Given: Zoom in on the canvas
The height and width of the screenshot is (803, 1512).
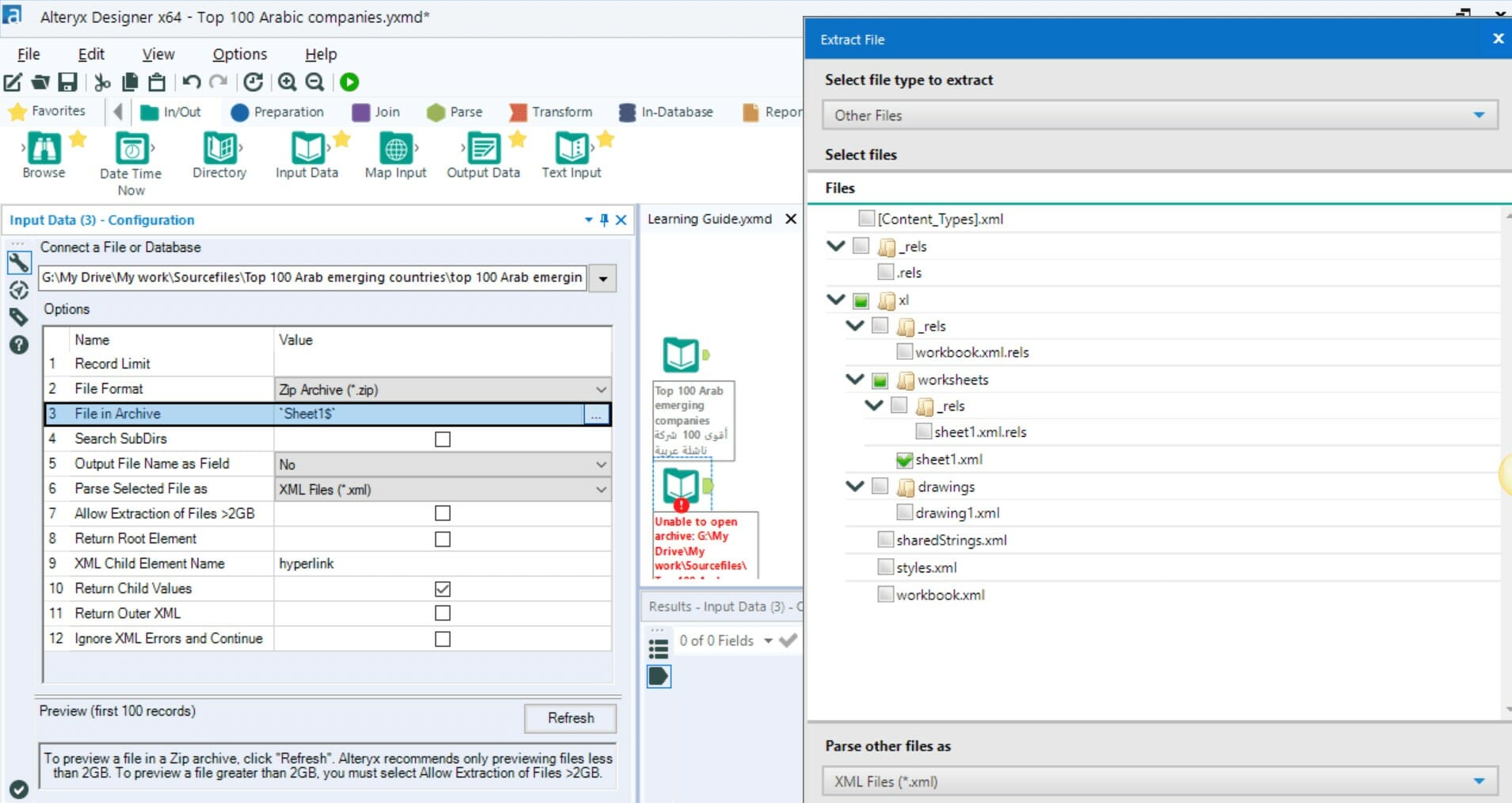Looking at the screenshot, I should [x=287, y=82].
